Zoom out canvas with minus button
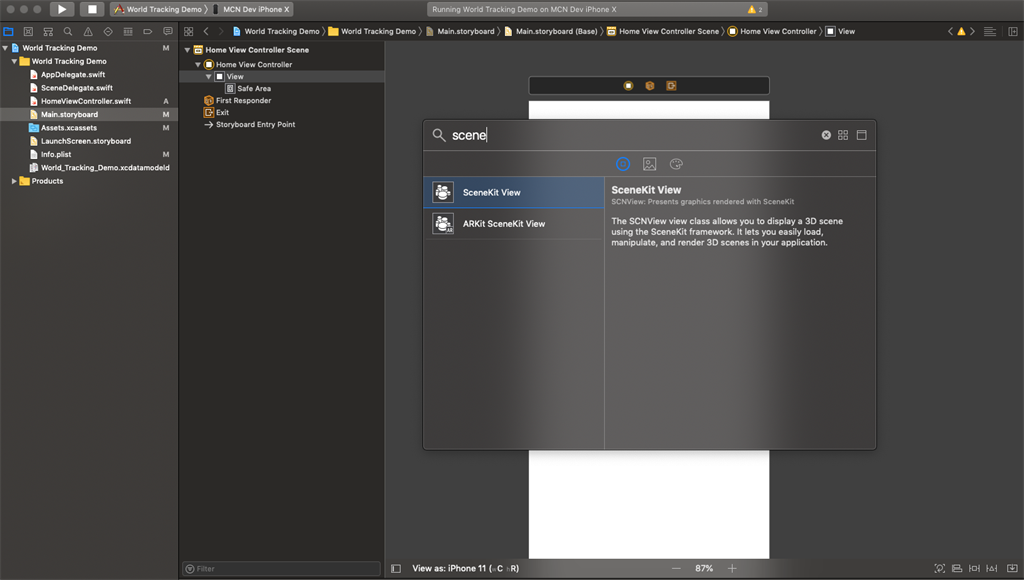This screenshot has height=580, width=1024. coord(676,569)
